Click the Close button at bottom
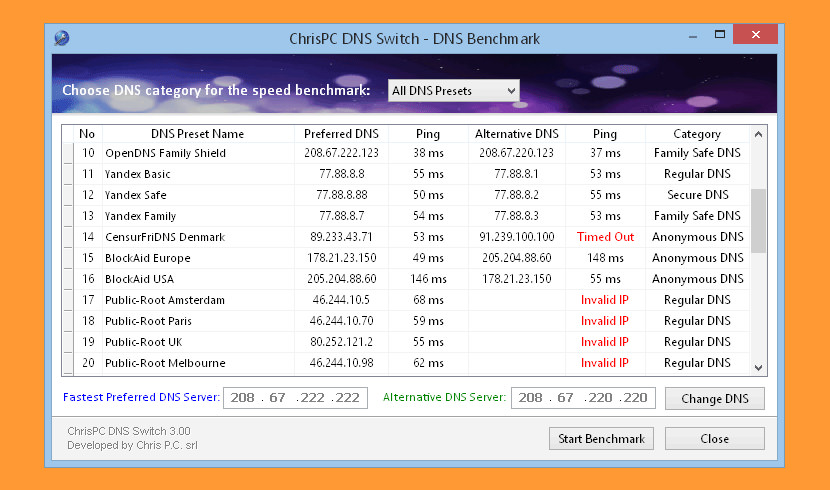 pos(715,439)
